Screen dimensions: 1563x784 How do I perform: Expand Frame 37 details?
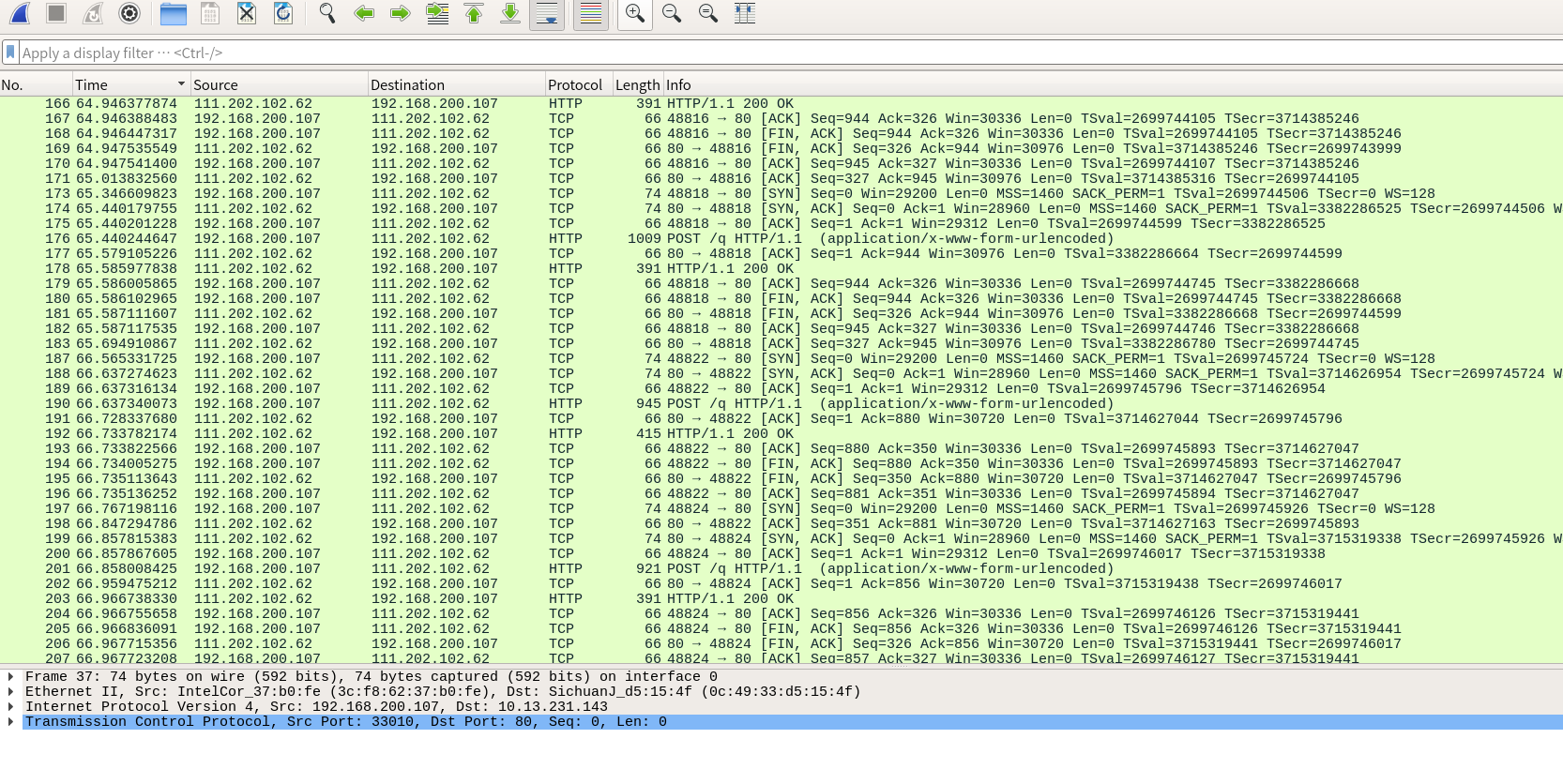[x=11, y=676]
